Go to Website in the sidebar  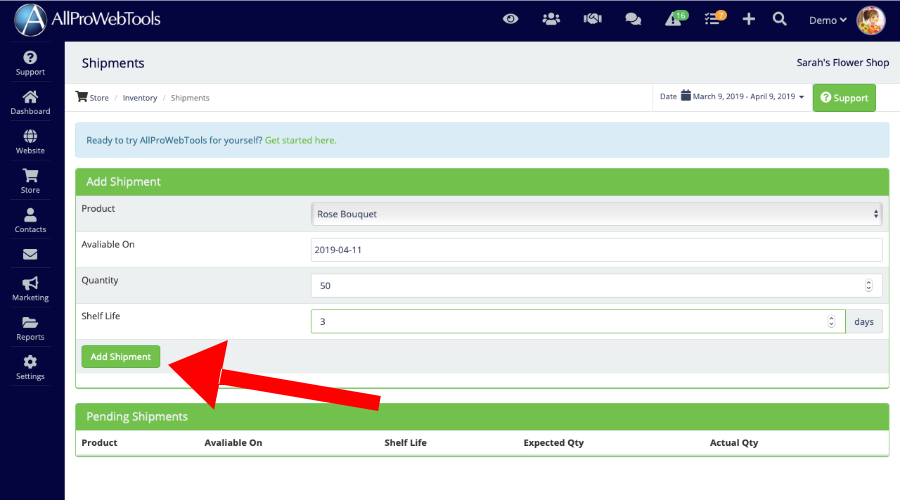[x=30, y=141]
